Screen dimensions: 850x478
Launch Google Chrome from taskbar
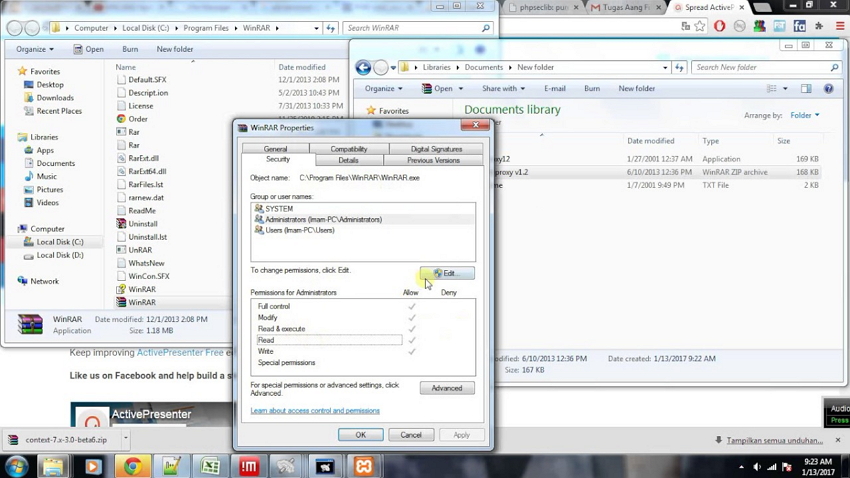pyautogui.click(x=132, y=466)
